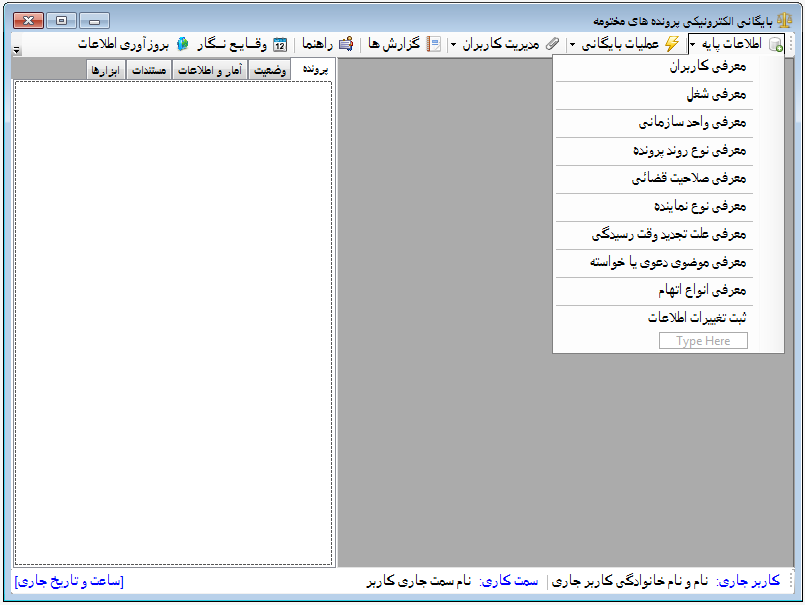Click the globe icon for بروزآوری اطلاعات
The image size is (805, 605).
(182, 44)
